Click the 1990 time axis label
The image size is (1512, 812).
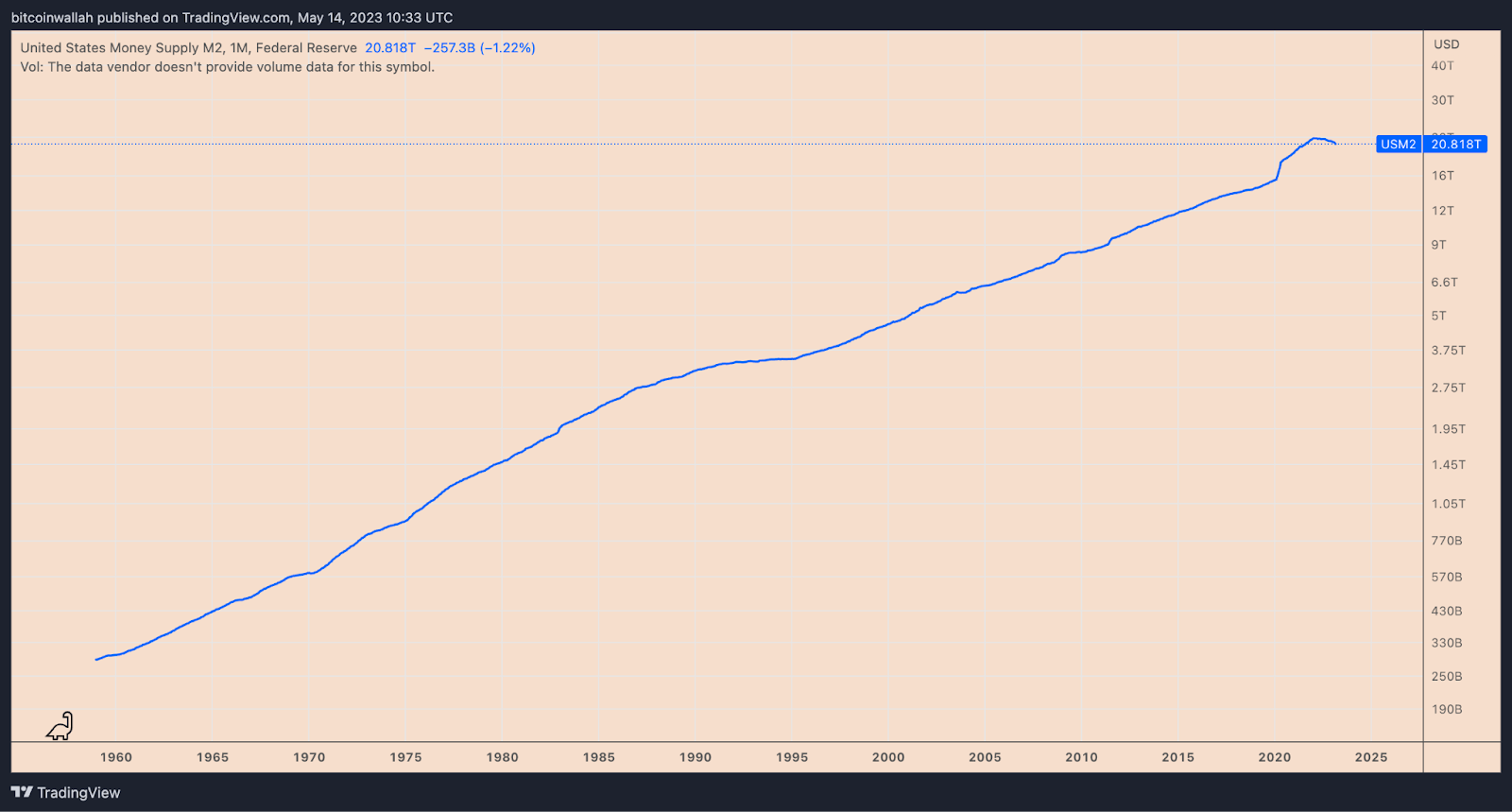tap(695, 757)
